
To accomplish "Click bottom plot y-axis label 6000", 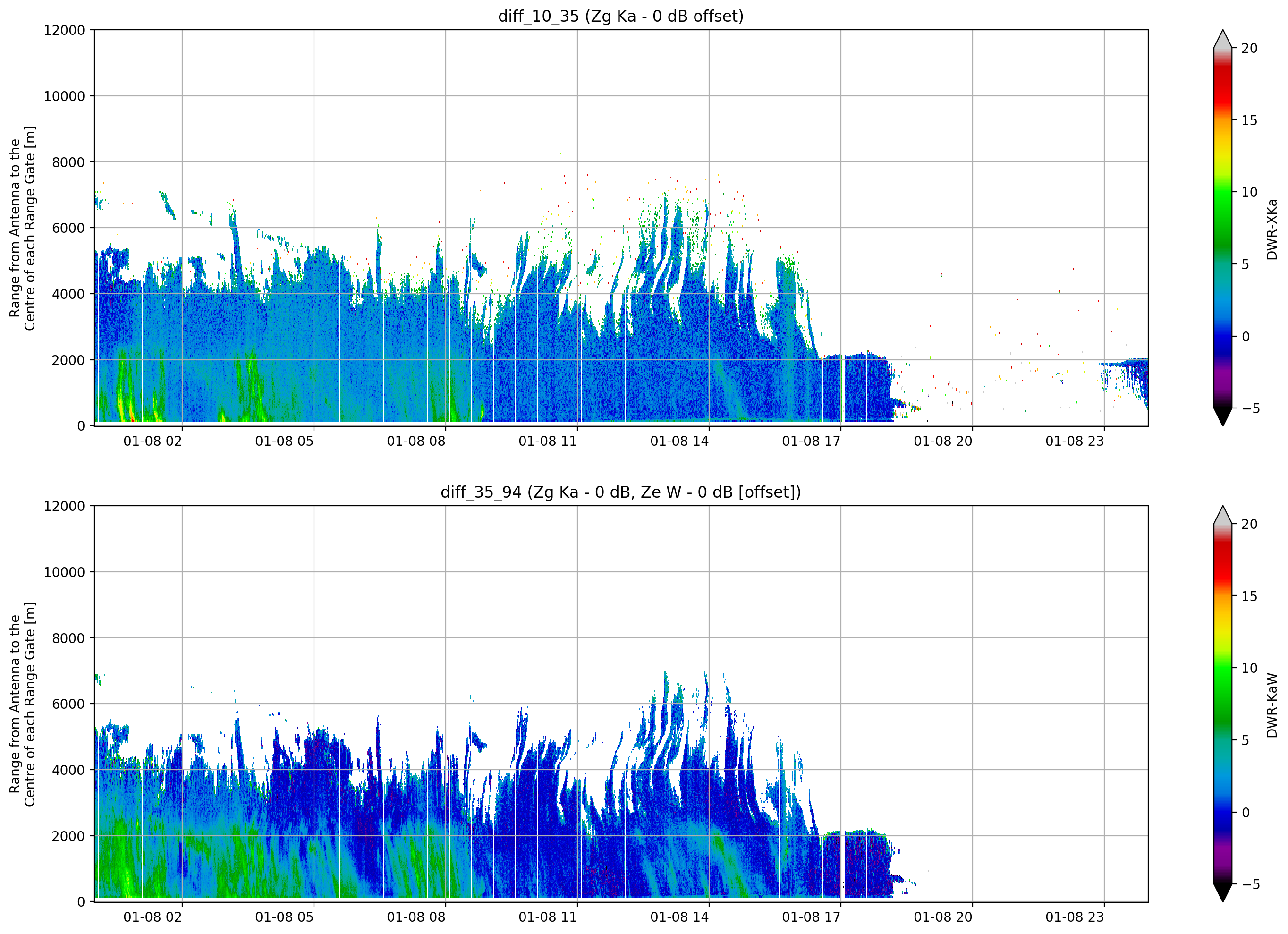I will click(x=68, y=705).
